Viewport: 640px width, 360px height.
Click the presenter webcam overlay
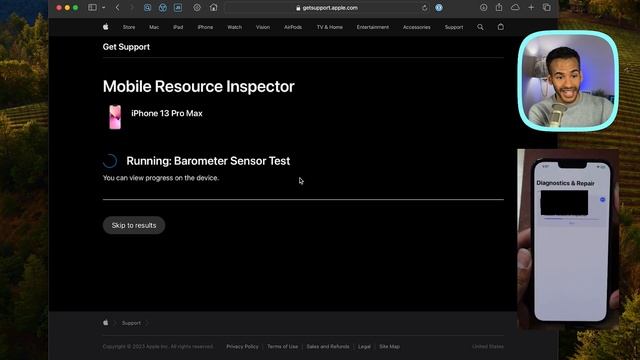(568, 81)
